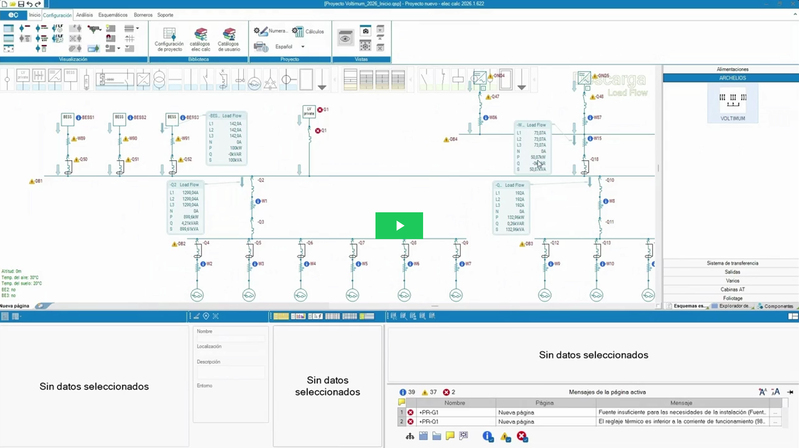Toggle error messages icon below the table

coord(522,436)
